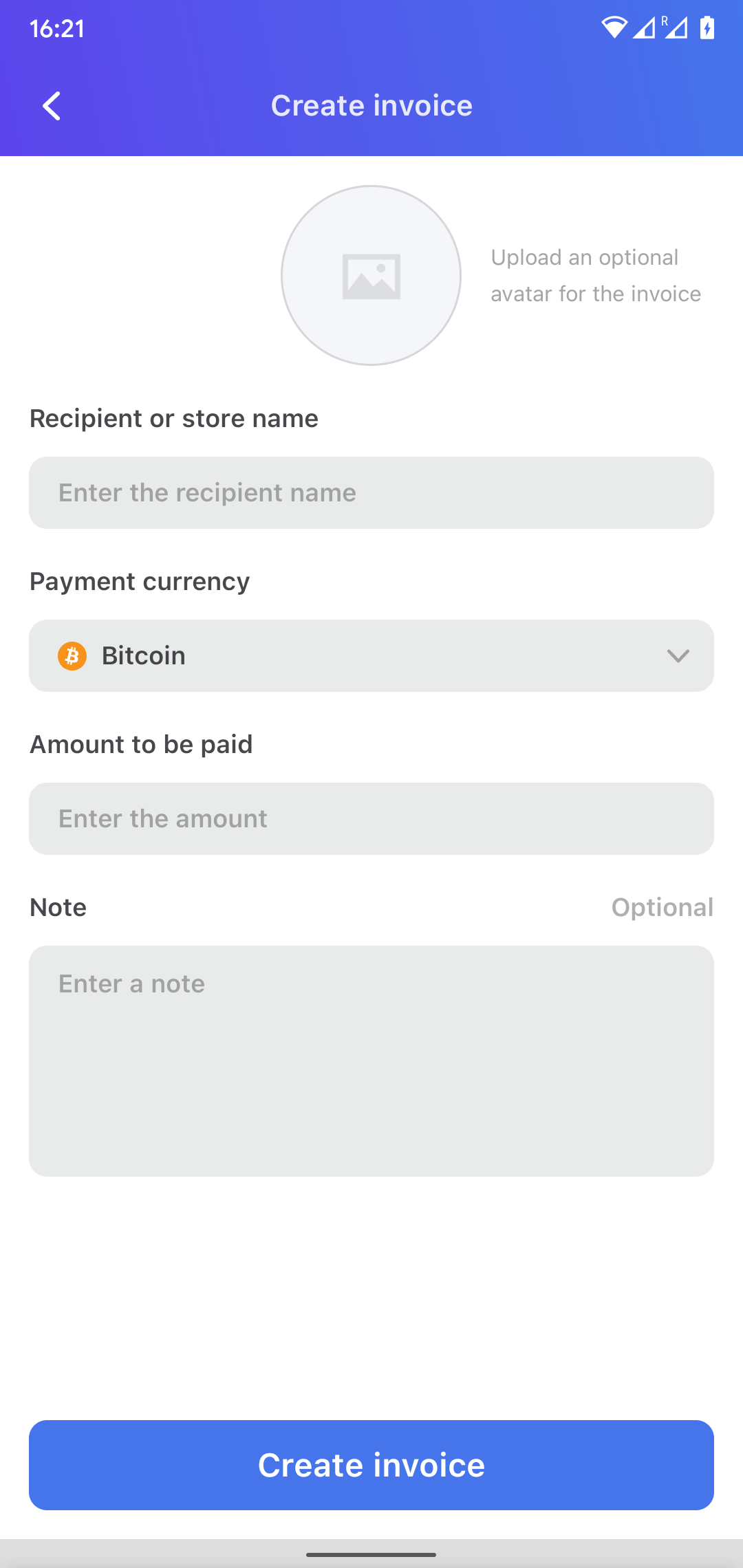Tap the image placeholder icon in avatar circle

(371, 276)
